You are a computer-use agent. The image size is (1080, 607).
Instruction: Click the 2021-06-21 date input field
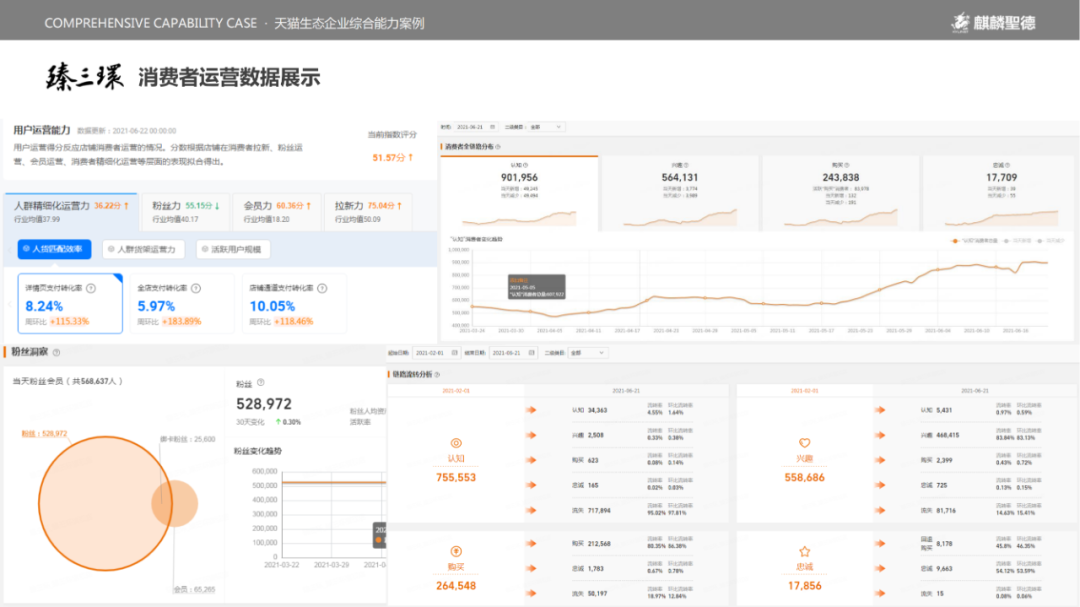coord(477,127)
